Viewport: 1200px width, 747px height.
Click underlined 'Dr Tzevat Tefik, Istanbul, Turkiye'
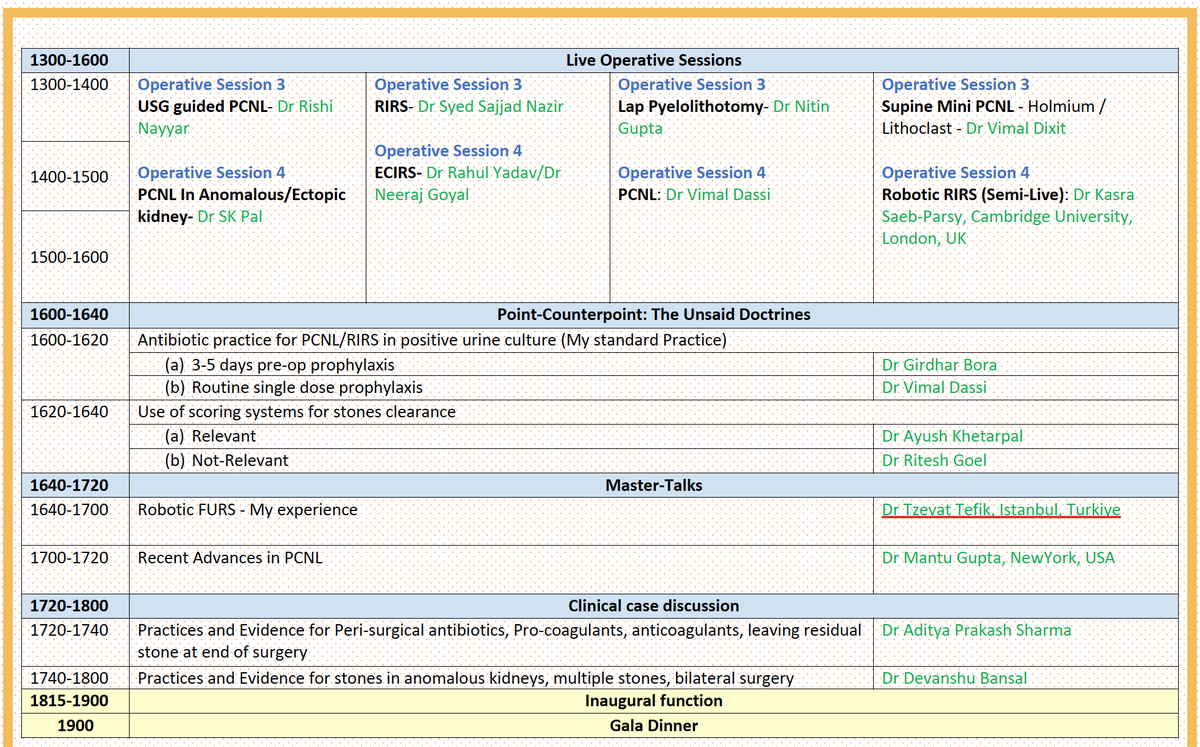coord(1001,509)
